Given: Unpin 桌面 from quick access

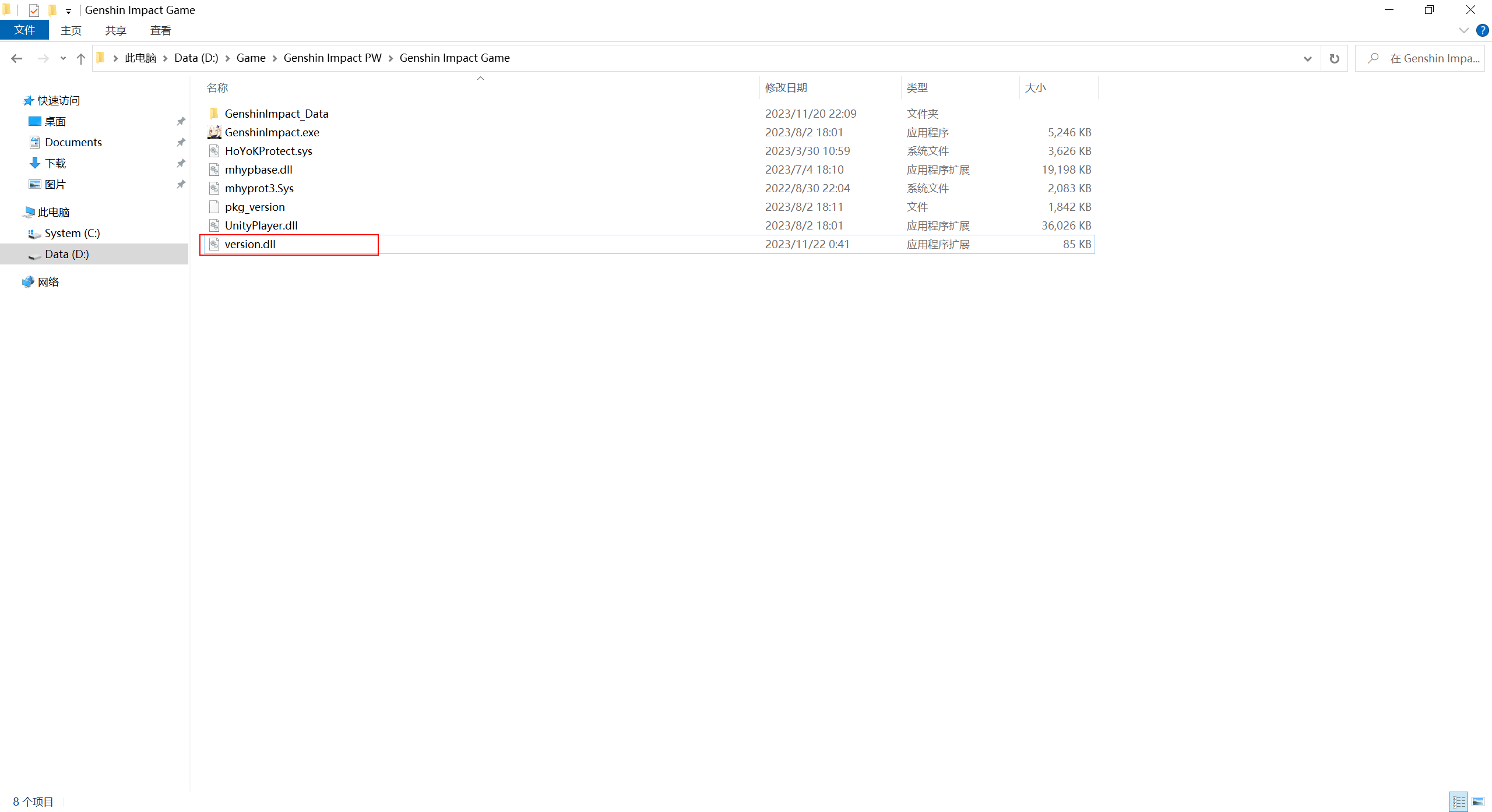Looking at the screenshot, I should coord(181,121).
